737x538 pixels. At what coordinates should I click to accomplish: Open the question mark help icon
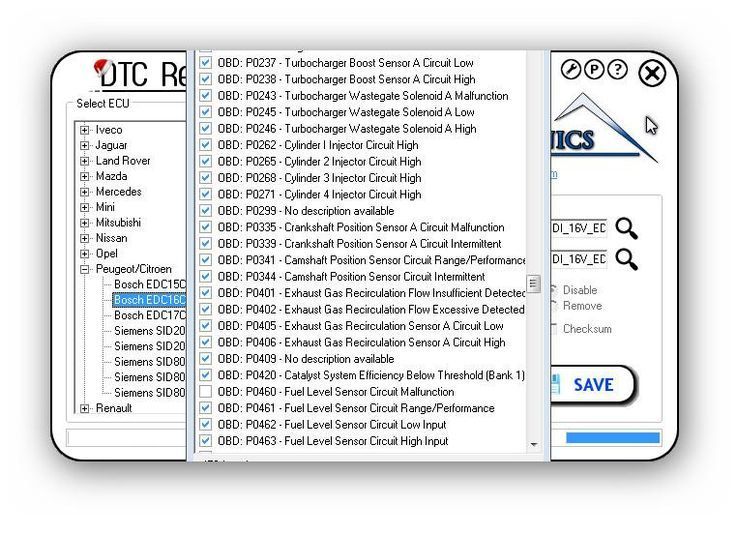coord(618,70)
